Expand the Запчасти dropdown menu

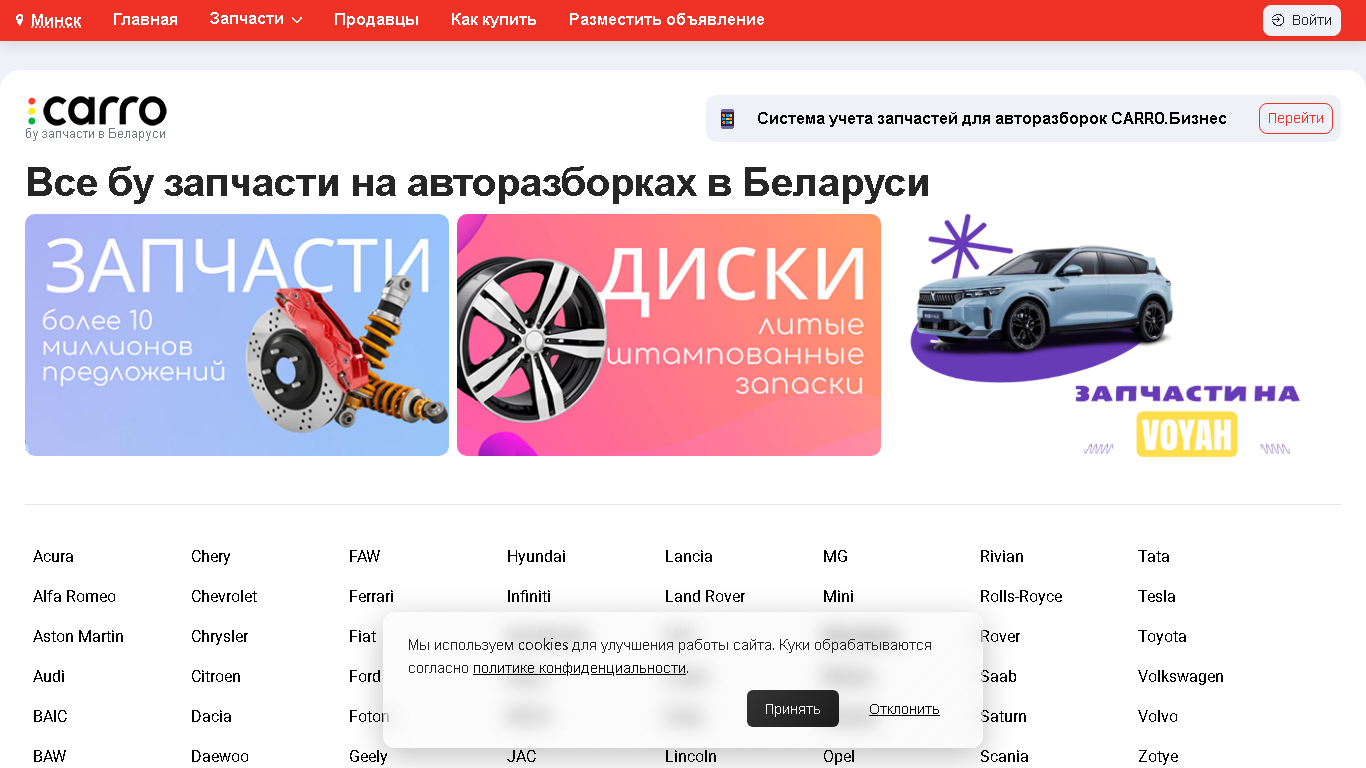(x=256, y=19)
